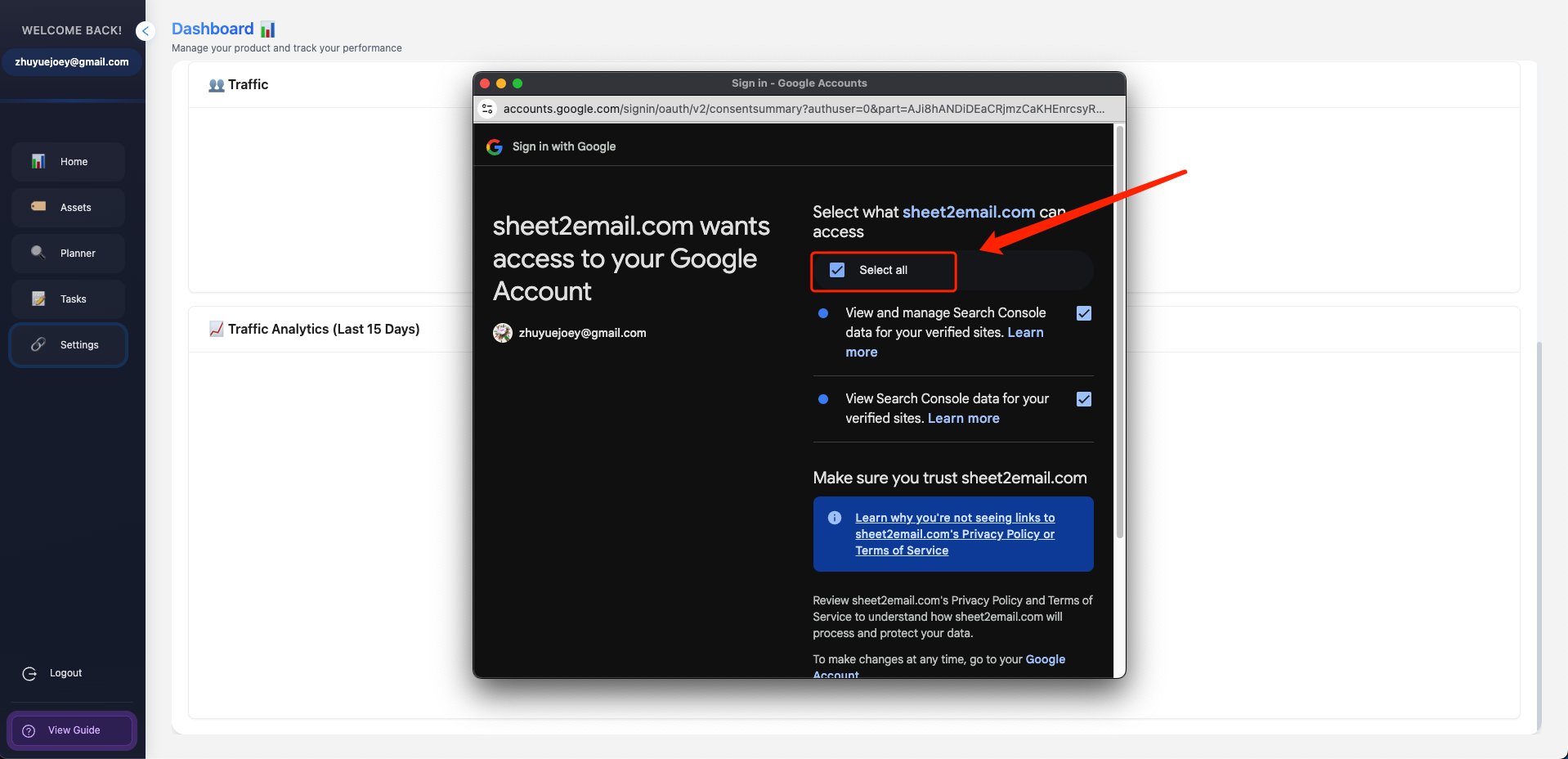1568x759 pixels.
Task: Click the zhuyuejoey@gmail.com account badge in sidebar
Action: pos(72,62)
